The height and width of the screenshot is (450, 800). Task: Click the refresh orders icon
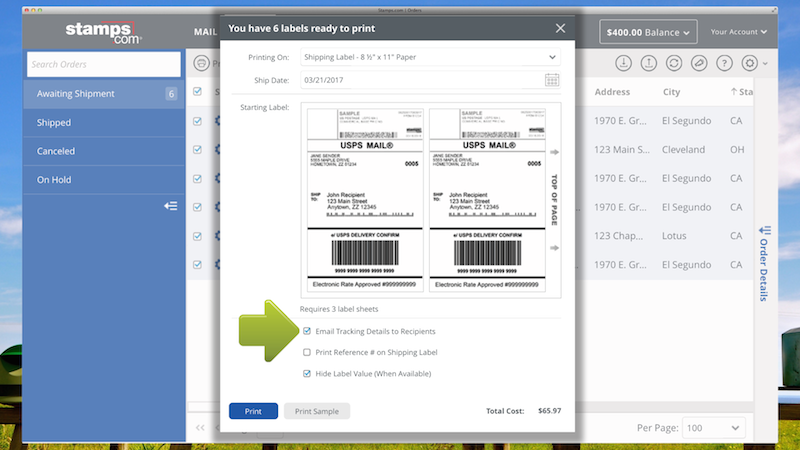point(674,63)
